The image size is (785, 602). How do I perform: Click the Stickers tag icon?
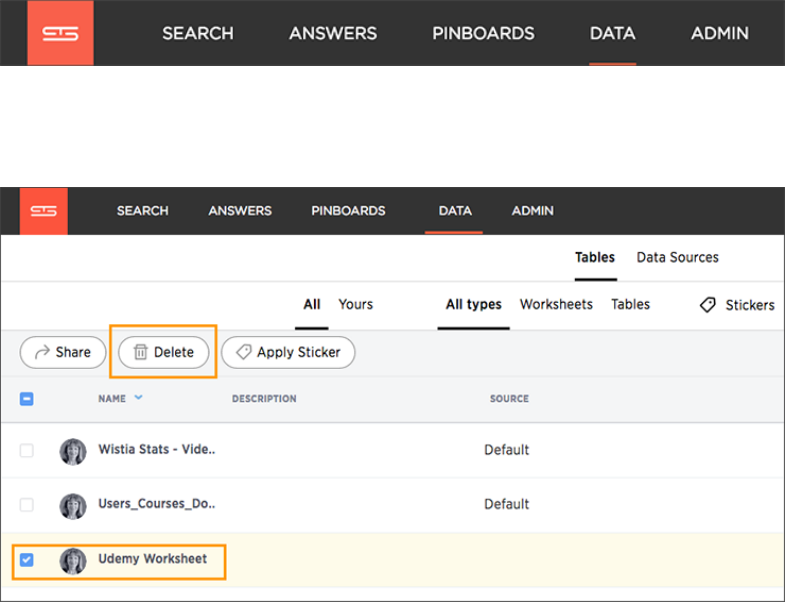pyautogui.click(x=708, y=305)
